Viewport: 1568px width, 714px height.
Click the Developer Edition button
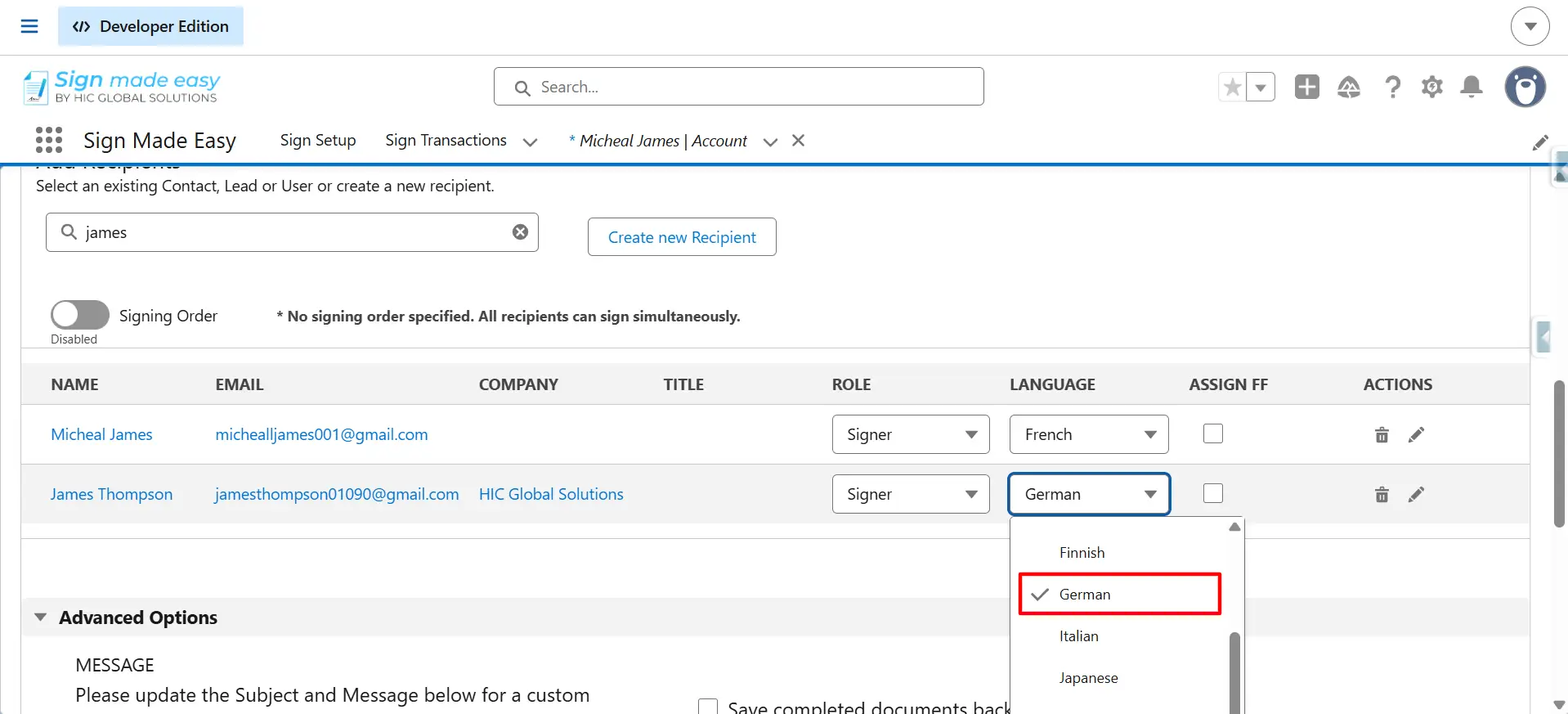click(x=150, y=26)
